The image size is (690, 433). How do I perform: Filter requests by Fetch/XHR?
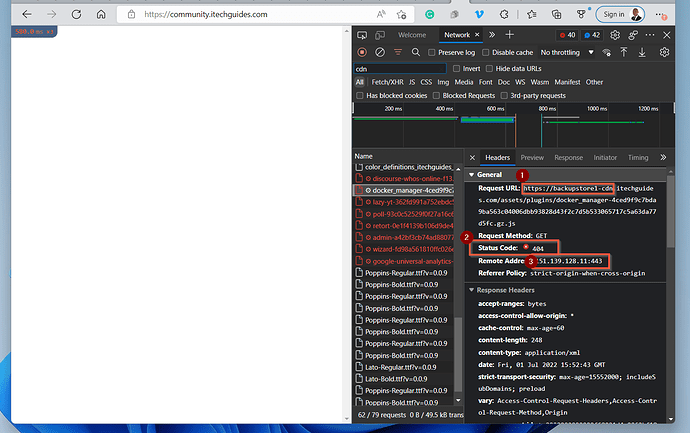387,82
